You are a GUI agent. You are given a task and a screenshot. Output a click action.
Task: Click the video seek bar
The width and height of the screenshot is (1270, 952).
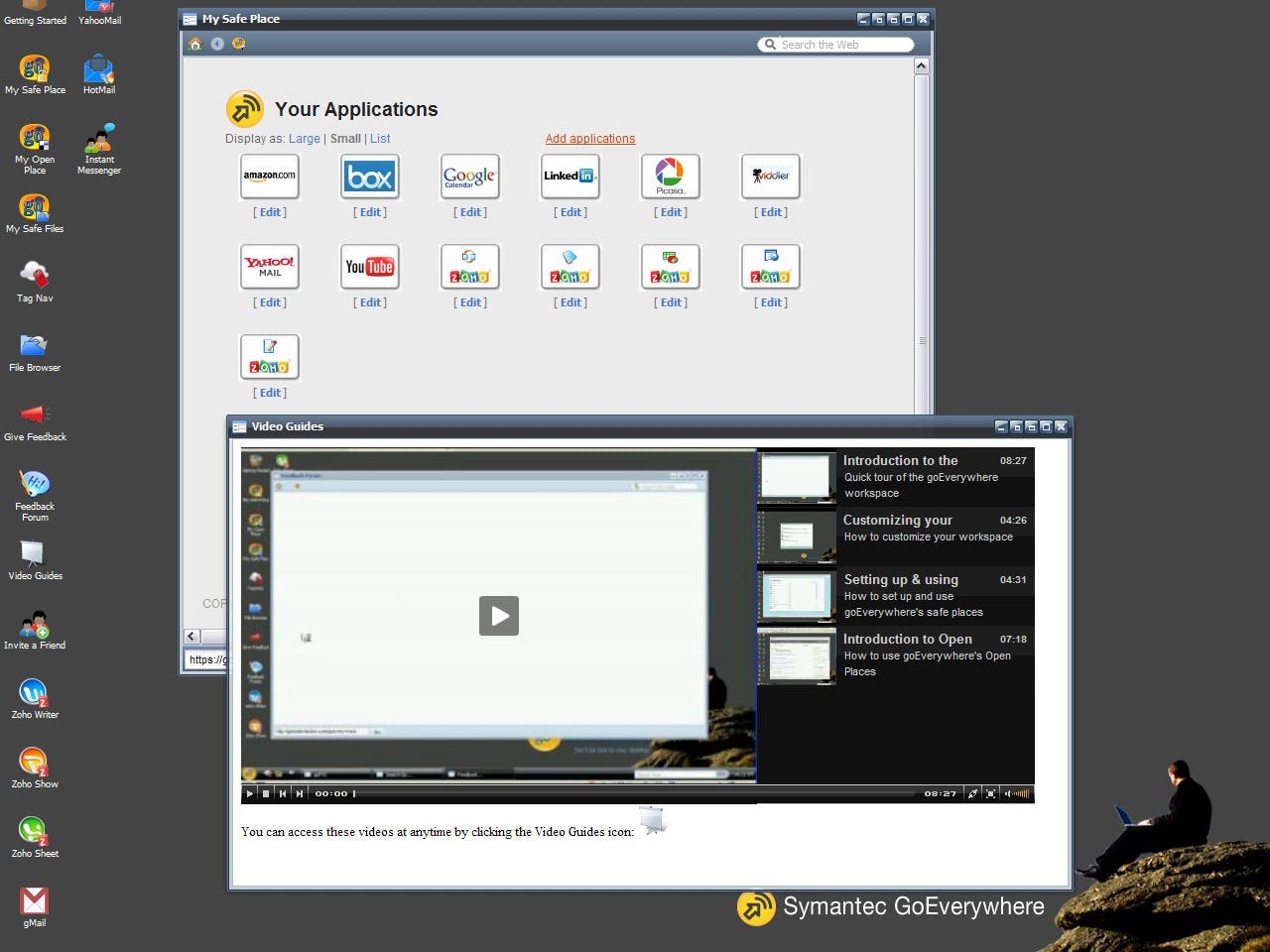pos(635,793)
